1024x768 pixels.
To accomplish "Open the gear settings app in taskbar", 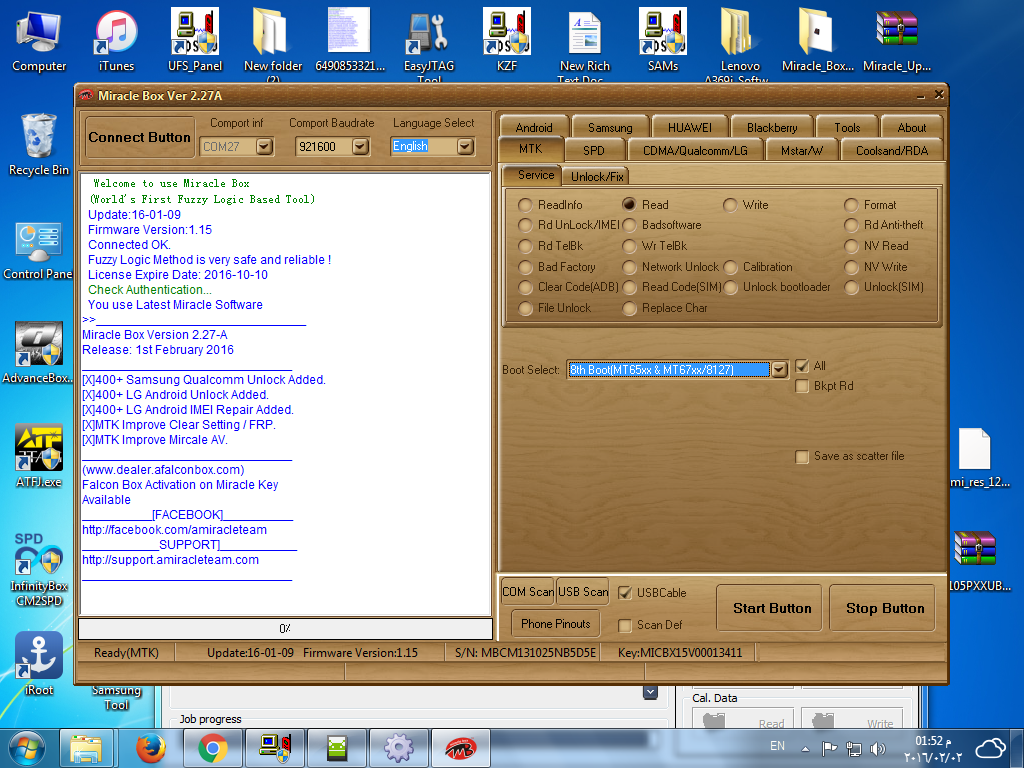I will coord(398,748).
